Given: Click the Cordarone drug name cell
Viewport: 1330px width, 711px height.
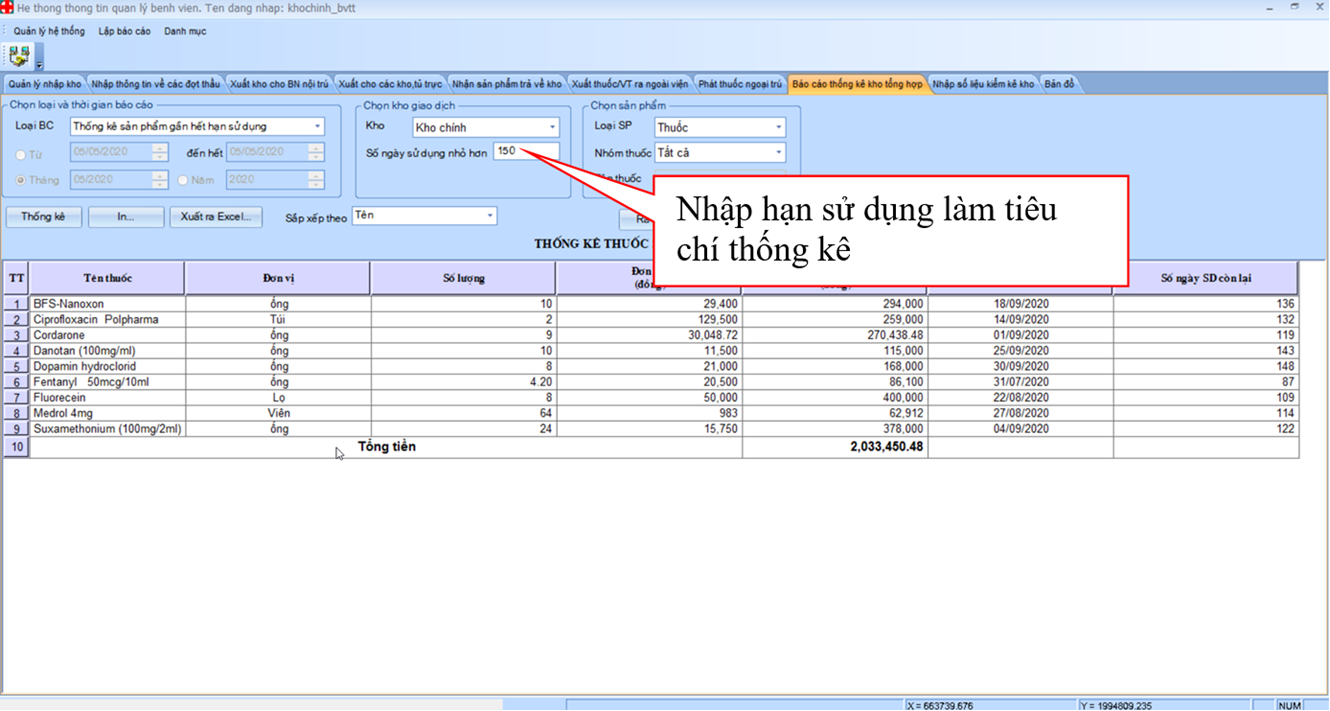Looking at the screenshot, I should pos(107,335).
